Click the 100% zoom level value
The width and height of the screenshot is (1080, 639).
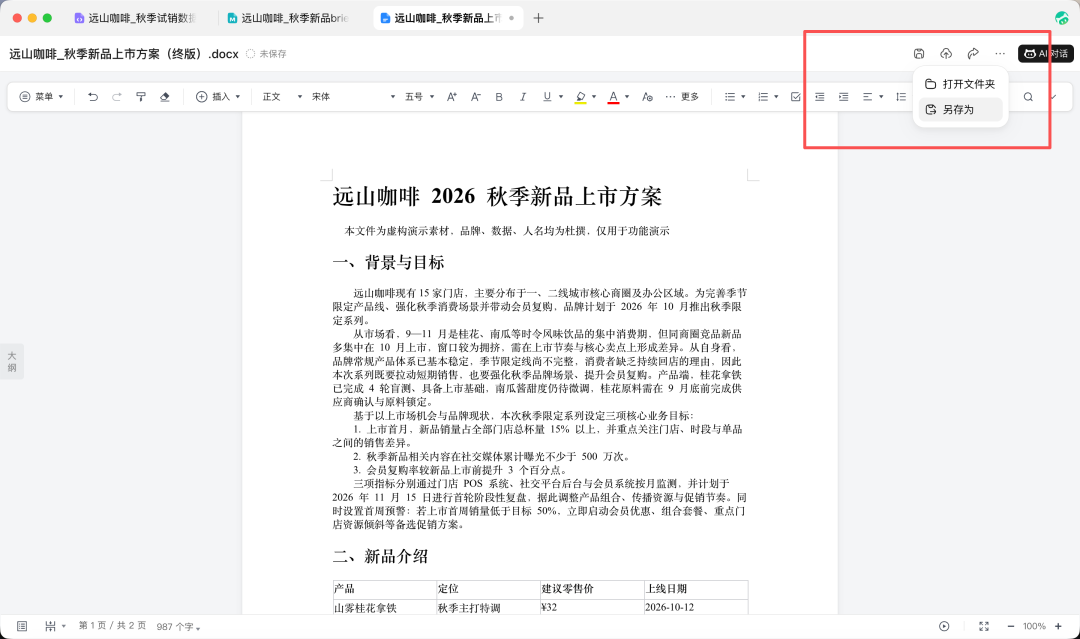point(1034,626)
